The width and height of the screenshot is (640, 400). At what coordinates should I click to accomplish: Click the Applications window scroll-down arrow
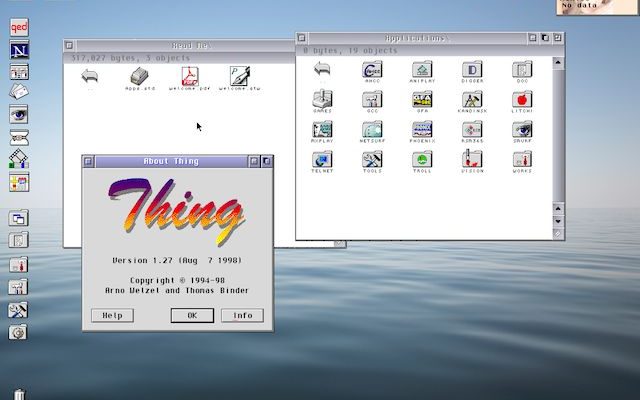pyautogui.click(x=558, y=221)
